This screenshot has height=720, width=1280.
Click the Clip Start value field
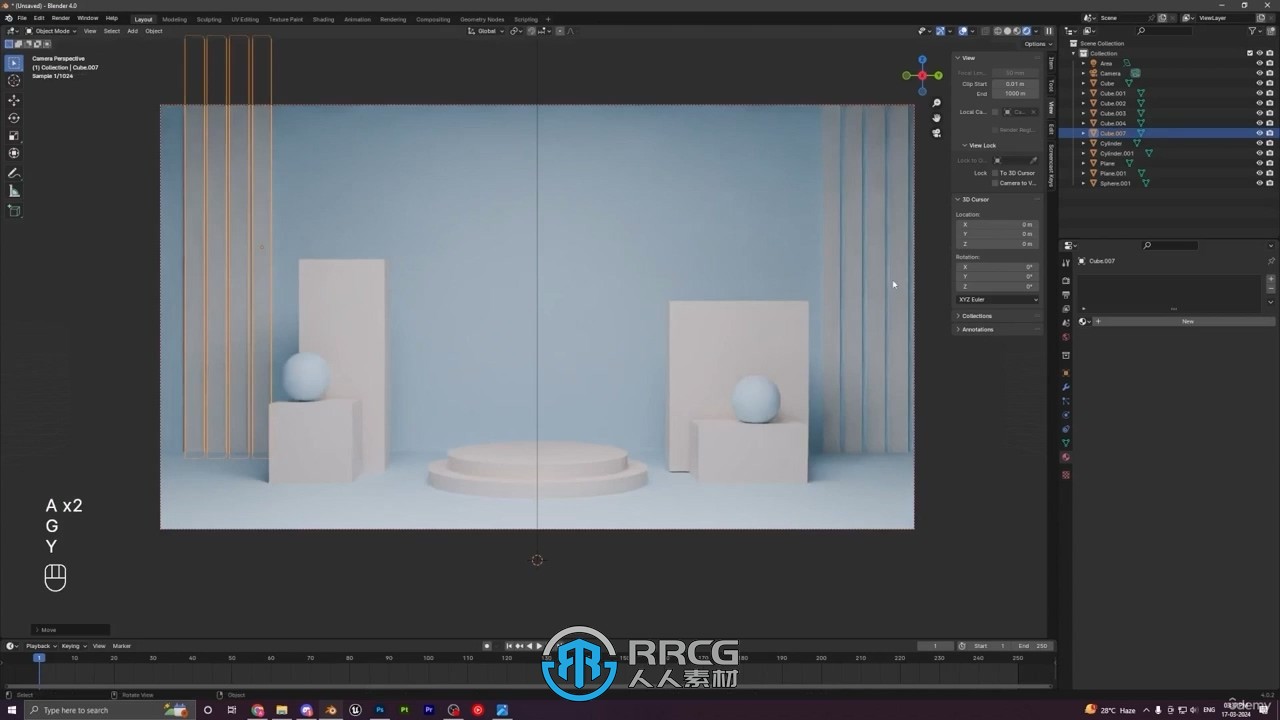tap(1014, 84)
